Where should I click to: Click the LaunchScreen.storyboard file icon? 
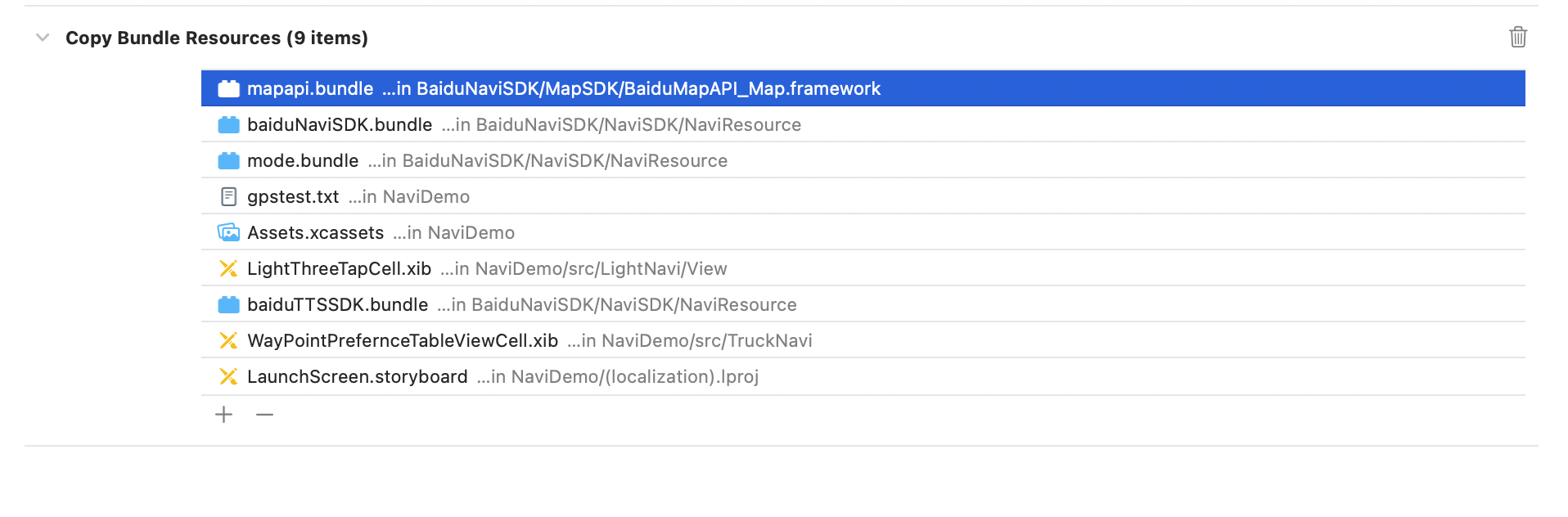coord(228,376)
